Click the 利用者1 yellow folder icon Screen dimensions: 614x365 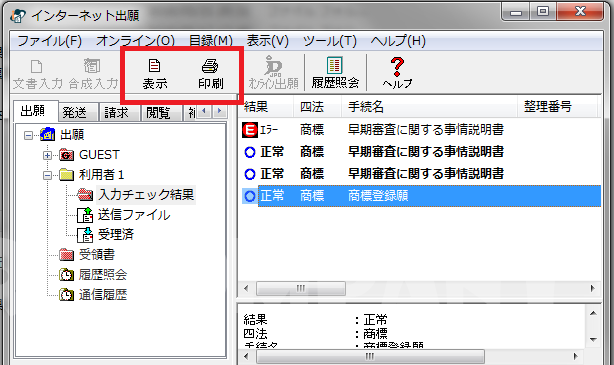pos(66,175)
